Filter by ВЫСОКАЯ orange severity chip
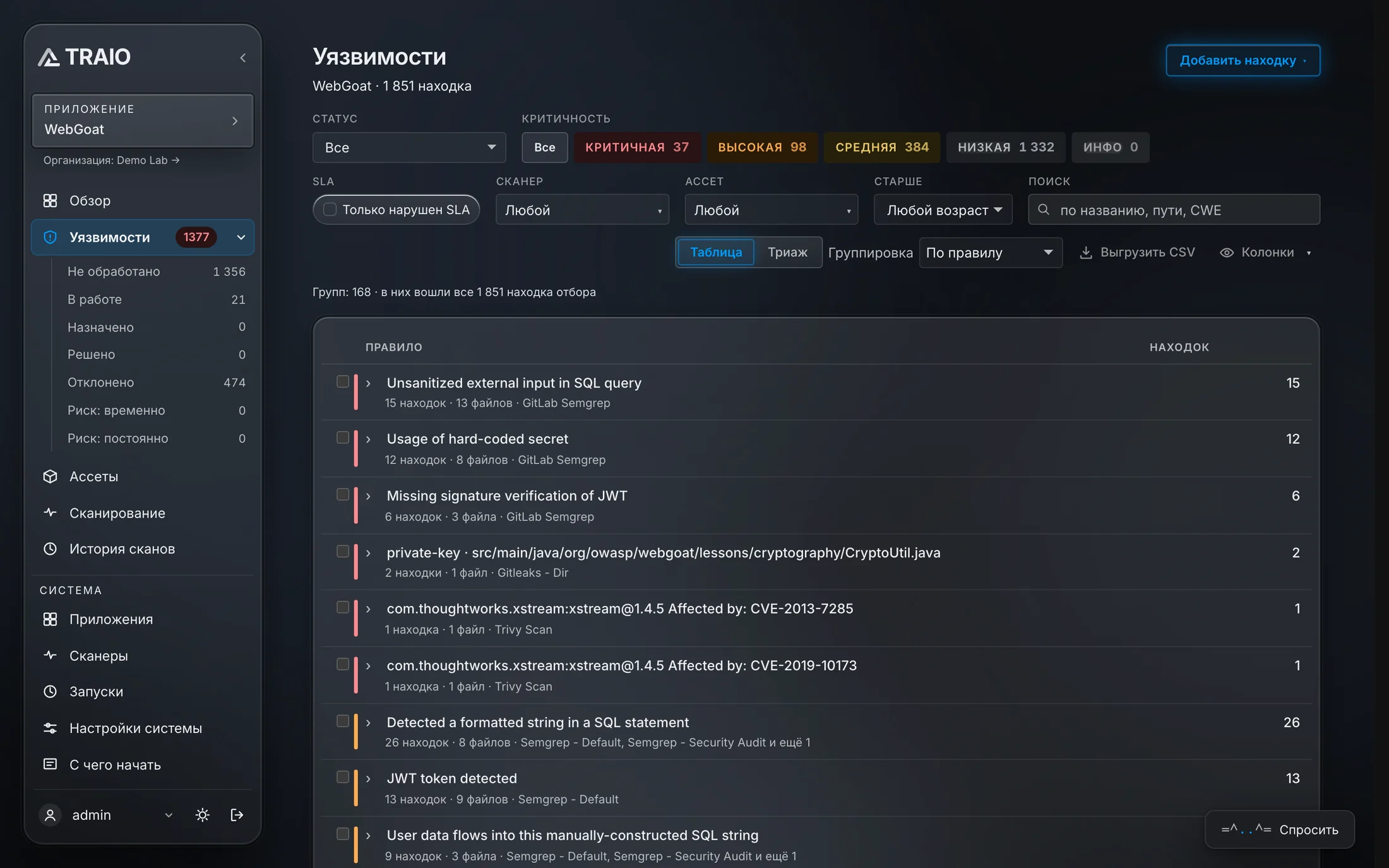The height and width of the screenshot is (868, 1389). (762, 147)
